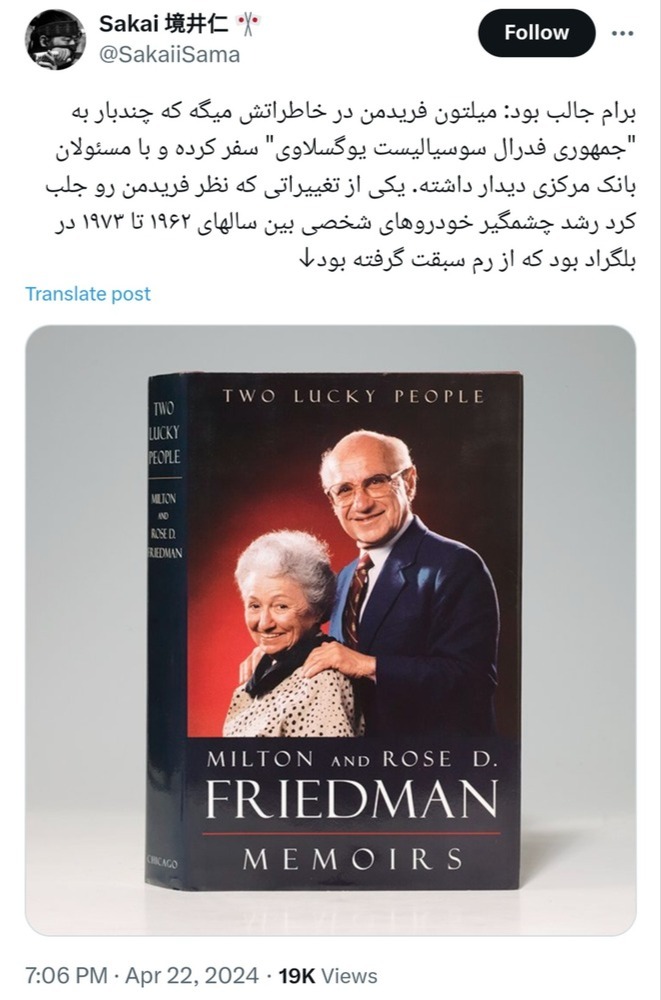
Task: Open the three-dots more options menu
Action: tap(622, 33)
